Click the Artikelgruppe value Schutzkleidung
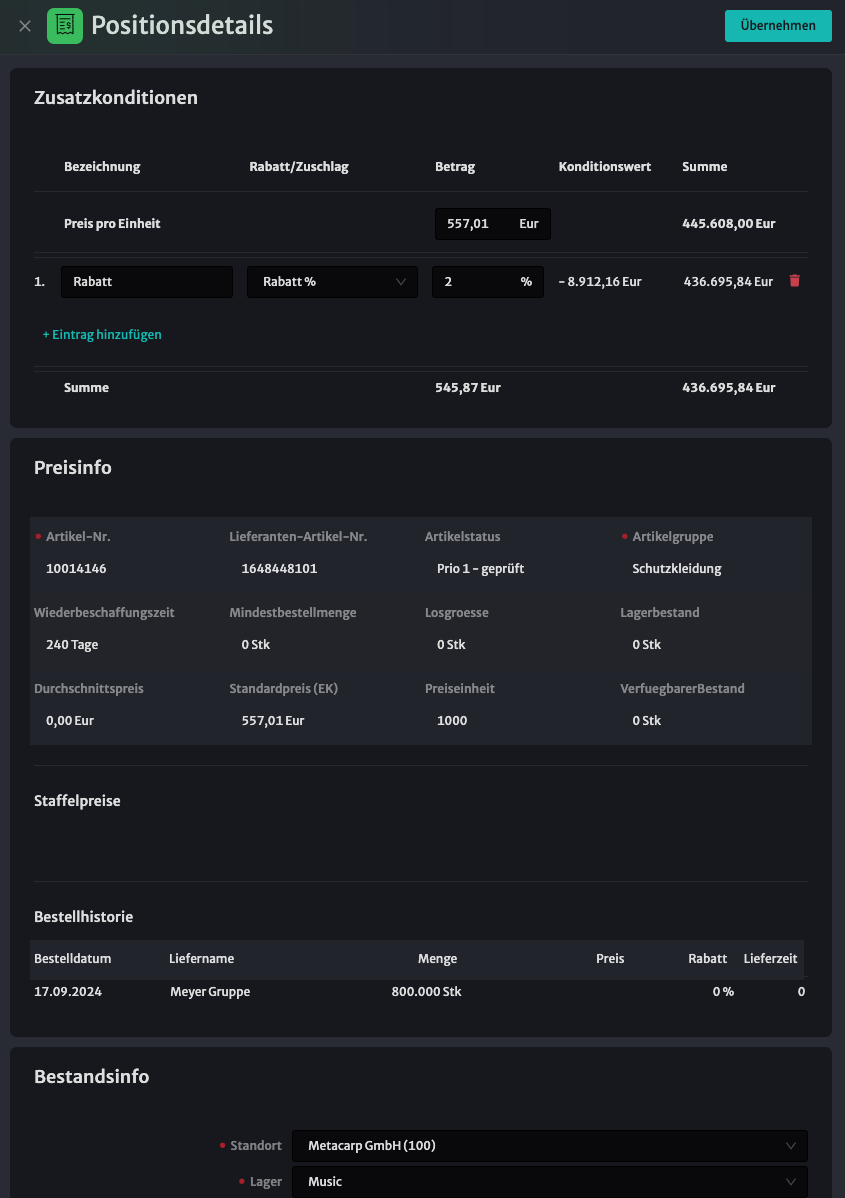 tap(677, 568)
